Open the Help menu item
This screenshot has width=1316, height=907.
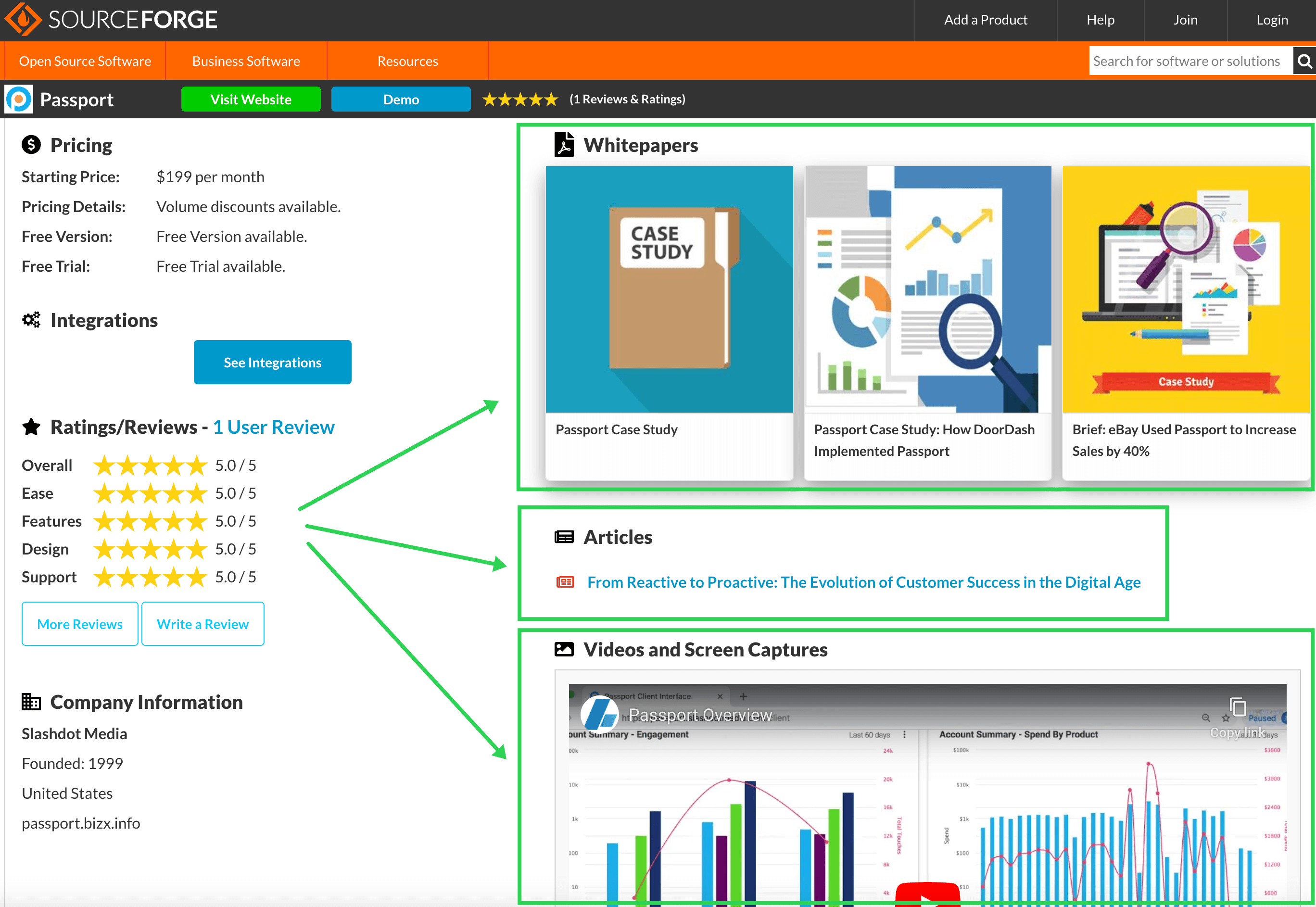(1101, 20)
